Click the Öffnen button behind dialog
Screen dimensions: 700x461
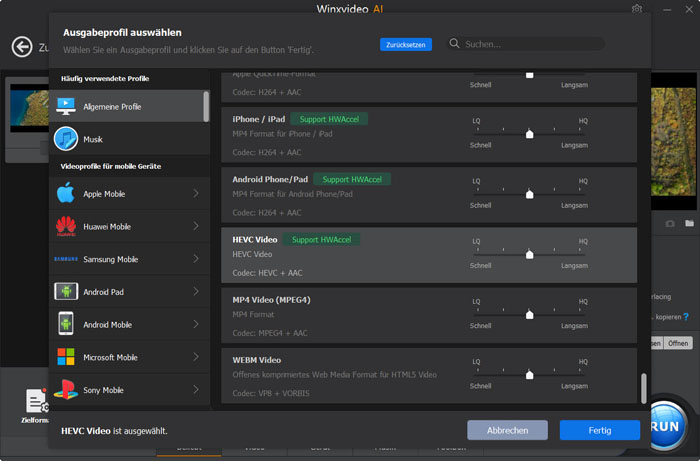(x=678, y=343)
